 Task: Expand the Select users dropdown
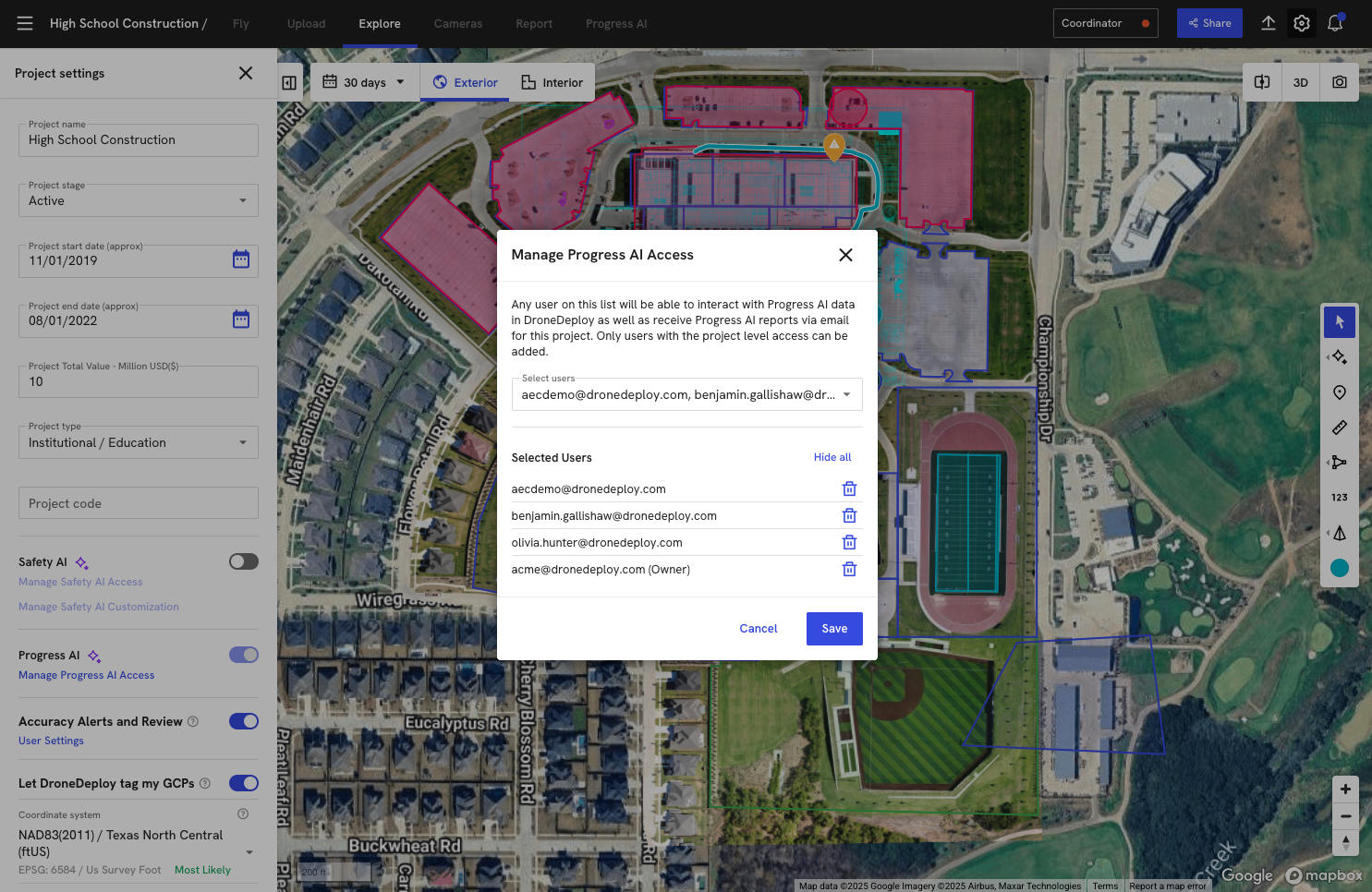[846, 394]
